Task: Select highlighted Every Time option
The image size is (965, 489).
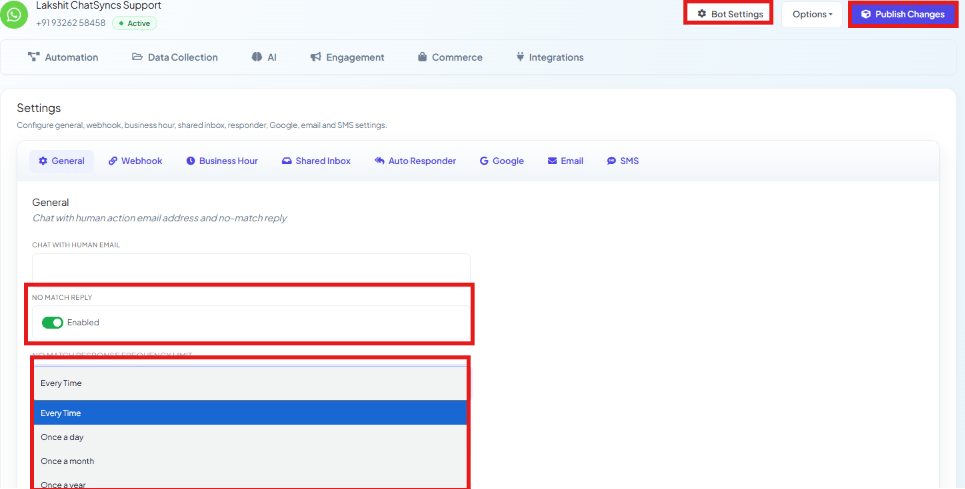Action: [250, 413]
